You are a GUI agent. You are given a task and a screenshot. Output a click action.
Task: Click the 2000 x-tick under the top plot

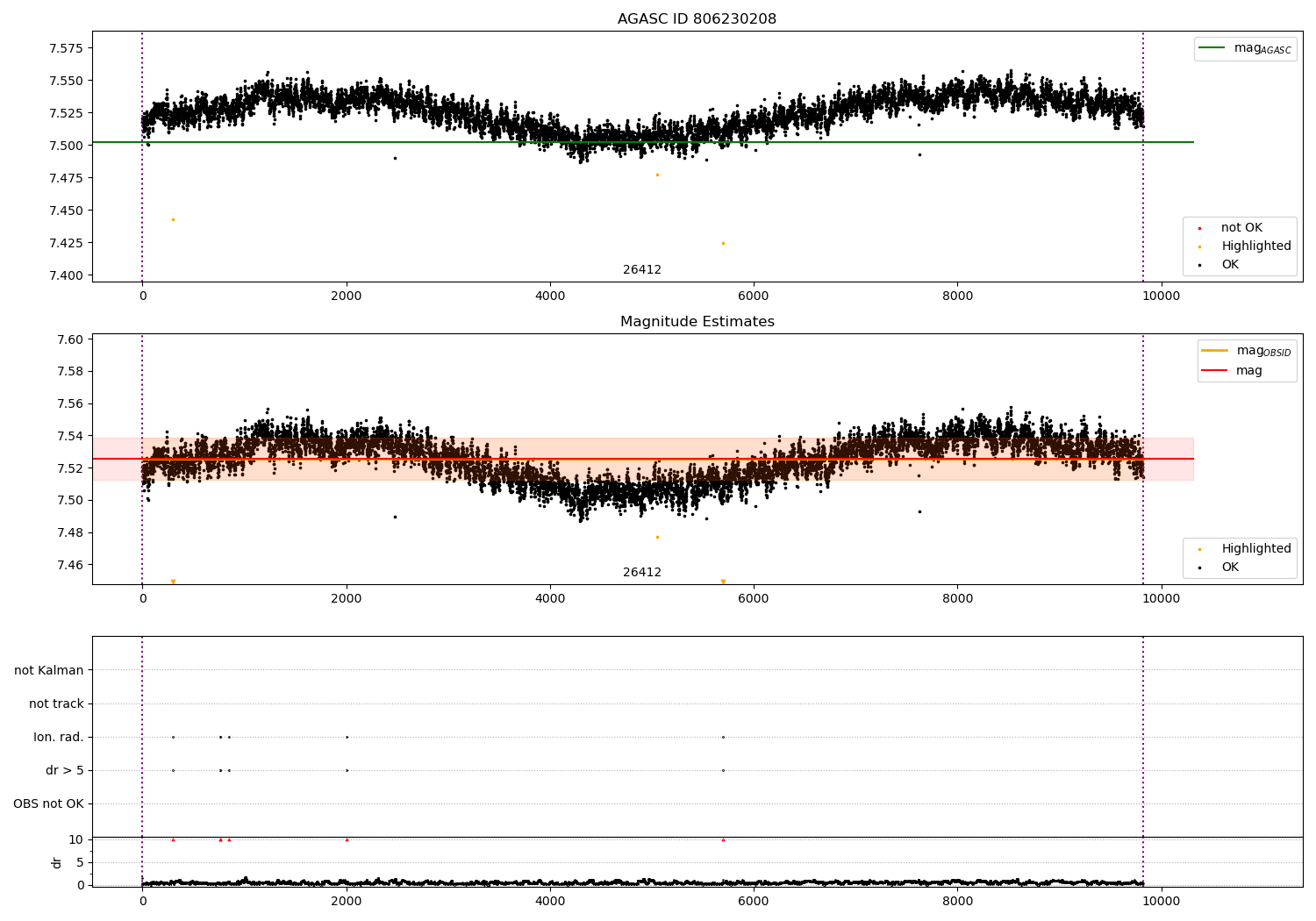click(x=347, y=296)
